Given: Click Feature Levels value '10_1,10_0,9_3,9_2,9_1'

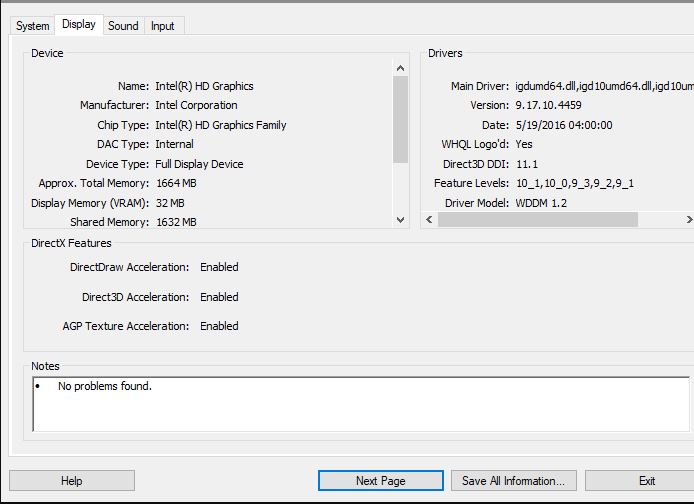Looking at the screenshot, I should [575, 183].
